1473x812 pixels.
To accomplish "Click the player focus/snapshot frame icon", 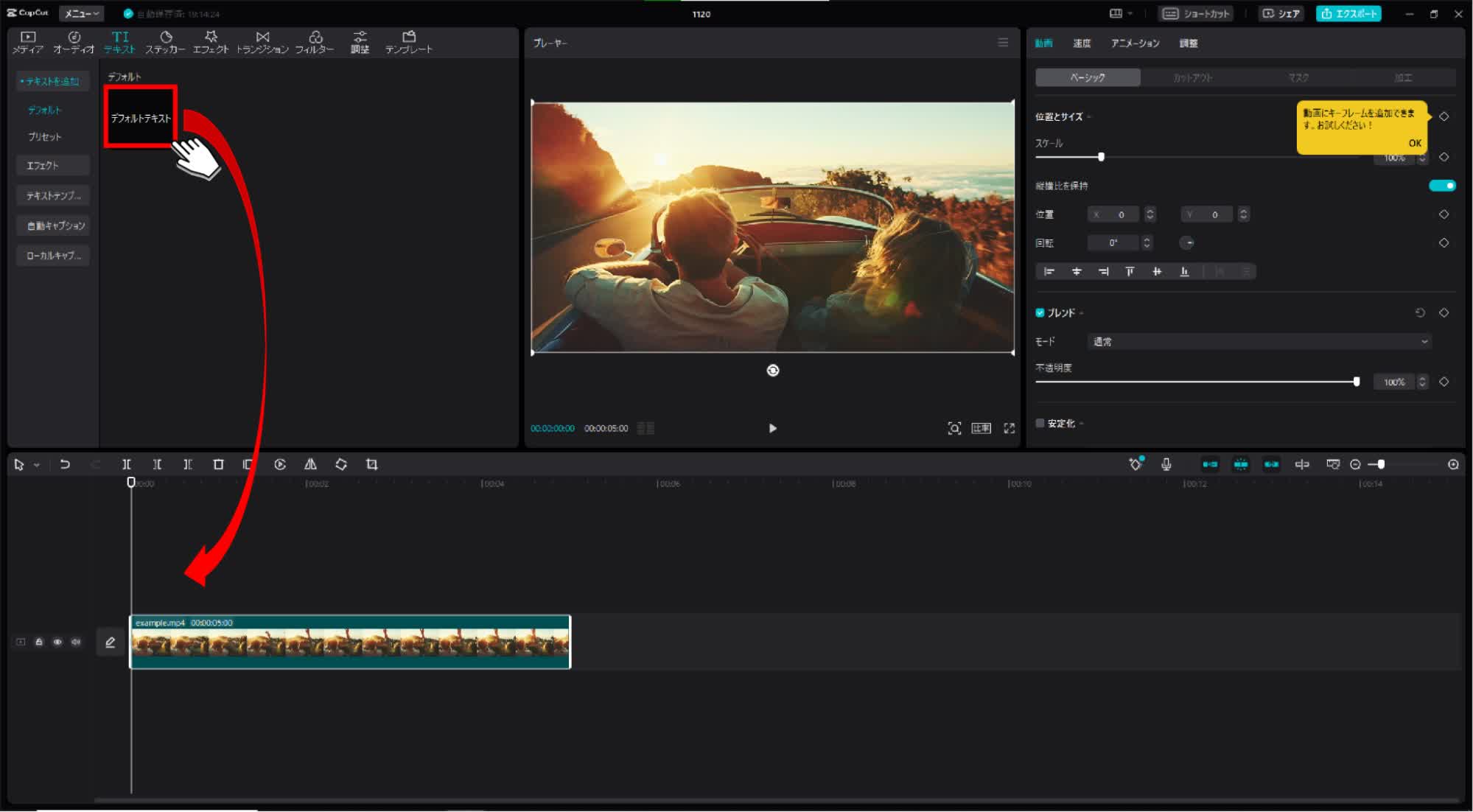I will 954,428.
